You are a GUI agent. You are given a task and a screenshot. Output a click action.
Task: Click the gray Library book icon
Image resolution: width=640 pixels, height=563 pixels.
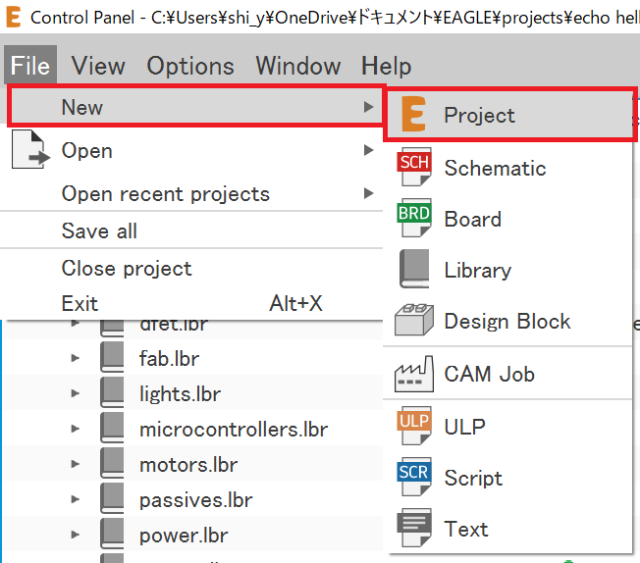[414, 269]
